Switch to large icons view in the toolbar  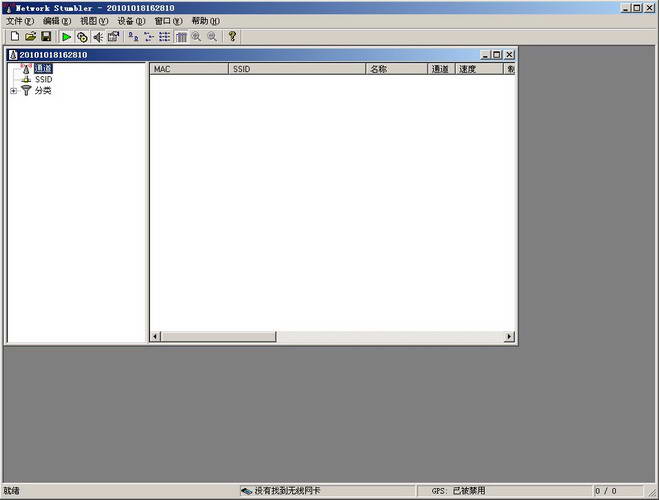tap(133, 37)
